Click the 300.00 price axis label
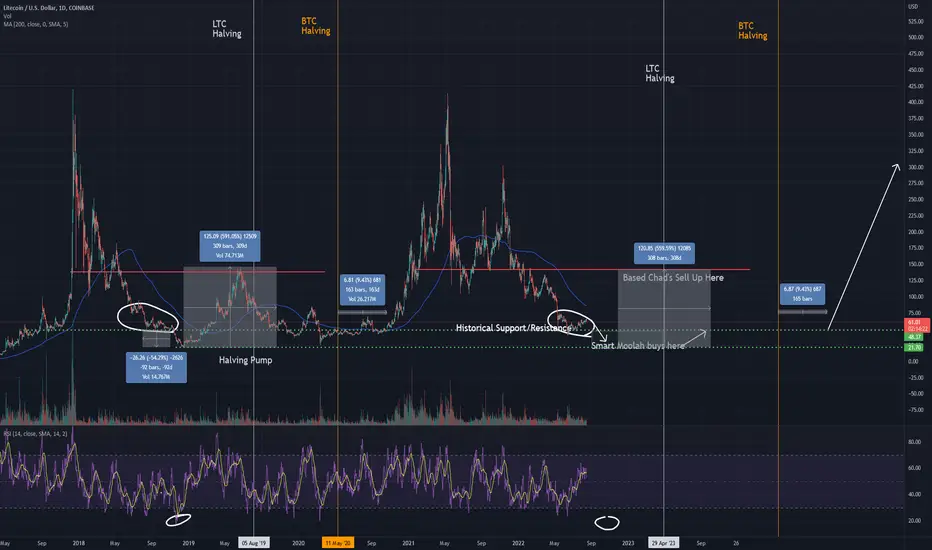 (x=916, y=167)
